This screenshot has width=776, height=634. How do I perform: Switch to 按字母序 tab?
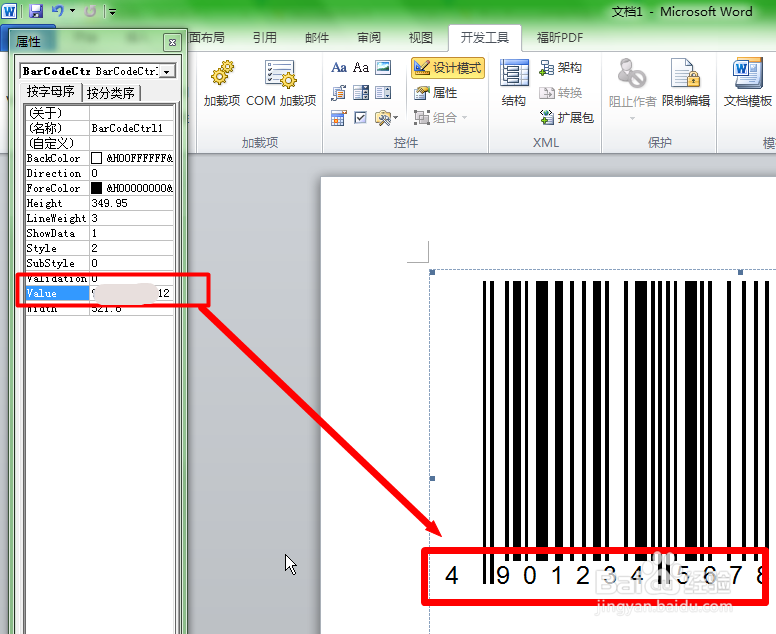[50, 92]
